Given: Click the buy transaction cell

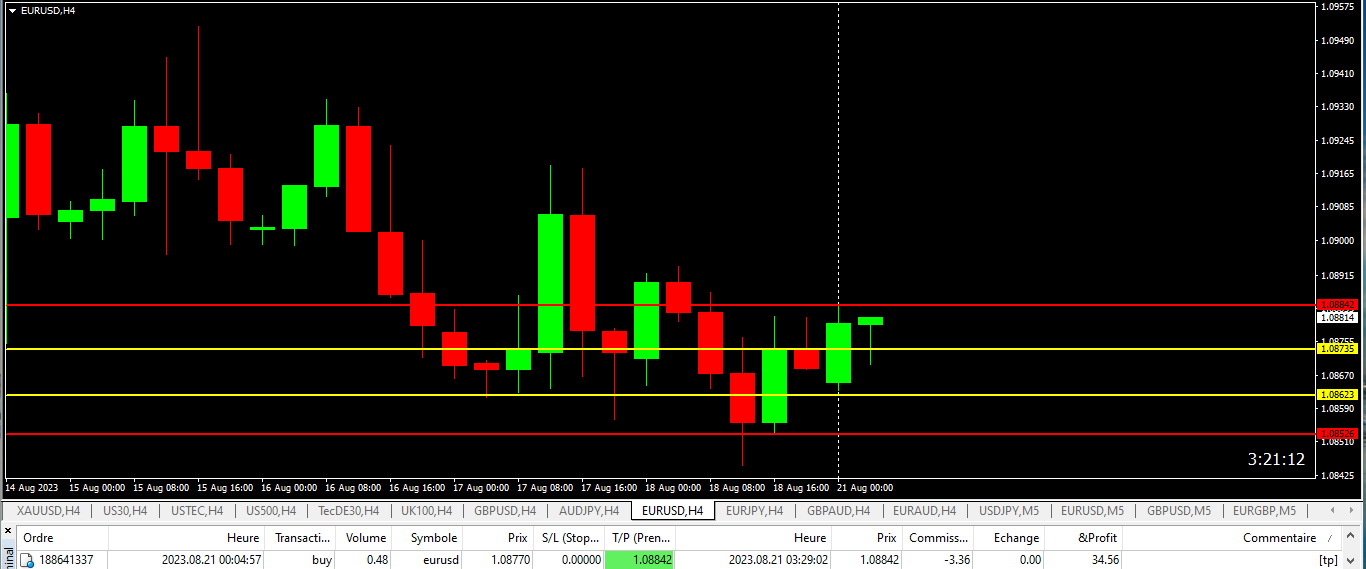Looking at the screenshot, I should (322, 561).
